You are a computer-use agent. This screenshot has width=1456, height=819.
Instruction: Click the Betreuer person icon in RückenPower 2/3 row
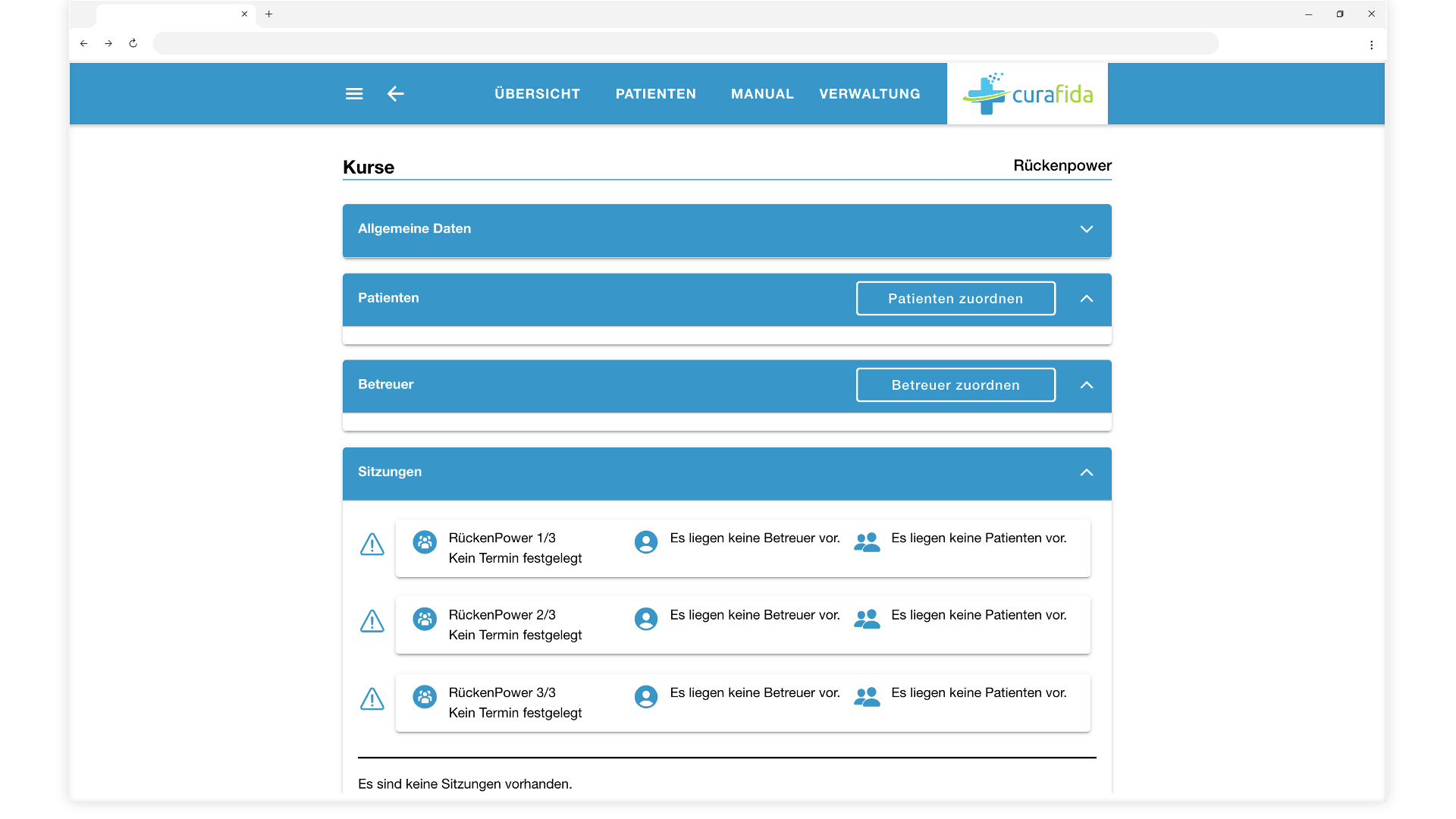click(646, 619)
